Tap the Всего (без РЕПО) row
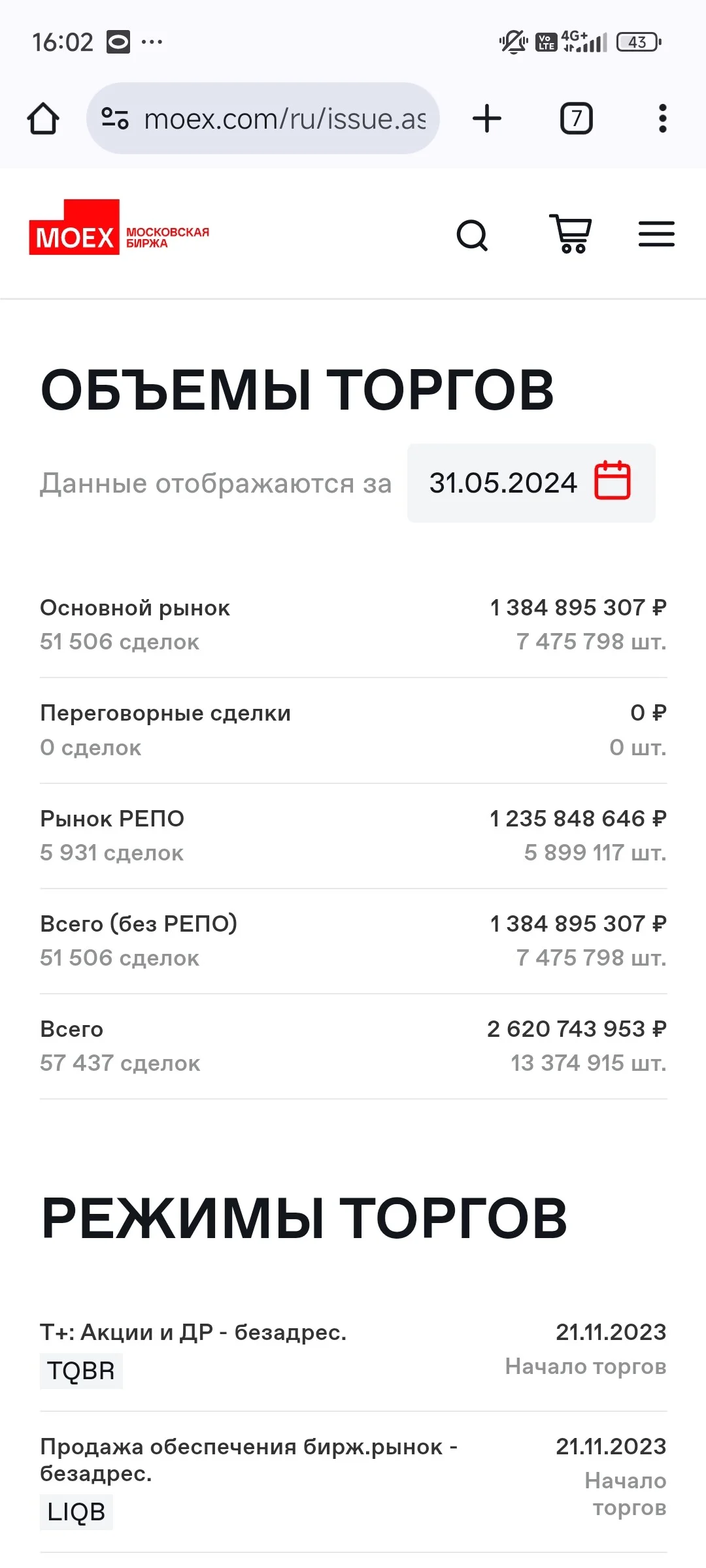The height and width of the screenshot is (1568, 706). pos(353,941)
